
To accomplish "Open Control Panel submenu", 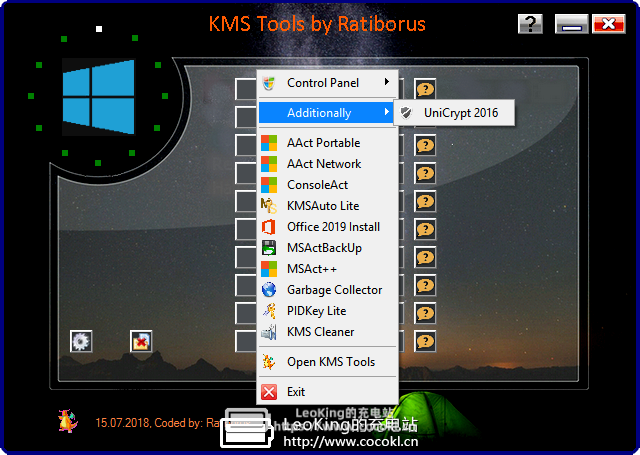I will pos(328,83).
